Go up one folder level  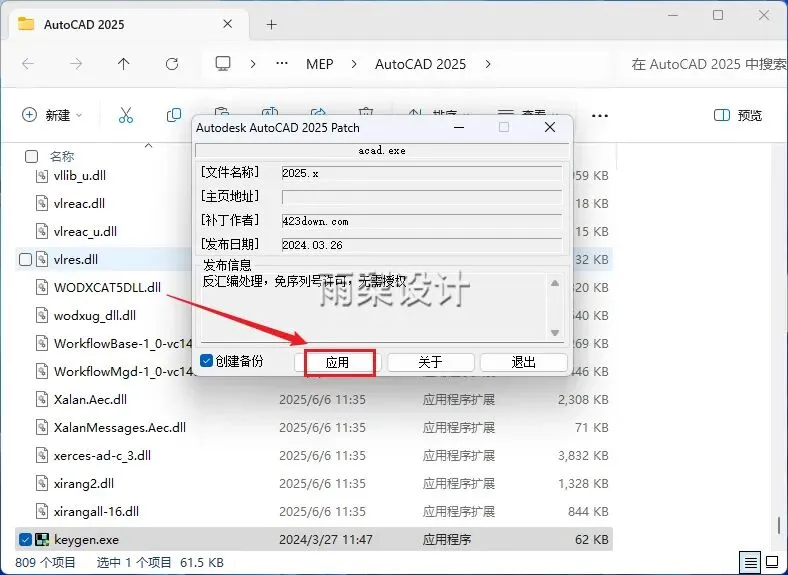coord(123,64)
